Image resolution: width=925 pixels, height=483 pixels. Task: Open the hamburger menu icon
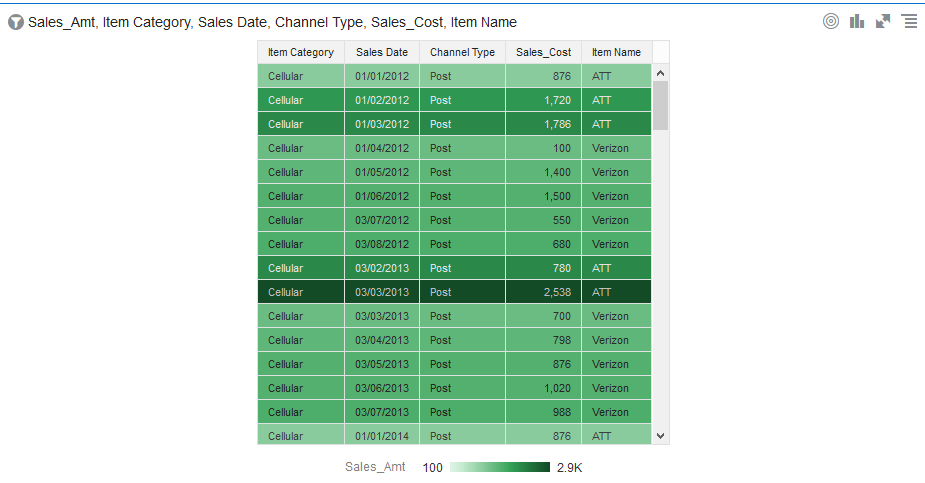tap(910, 22)
